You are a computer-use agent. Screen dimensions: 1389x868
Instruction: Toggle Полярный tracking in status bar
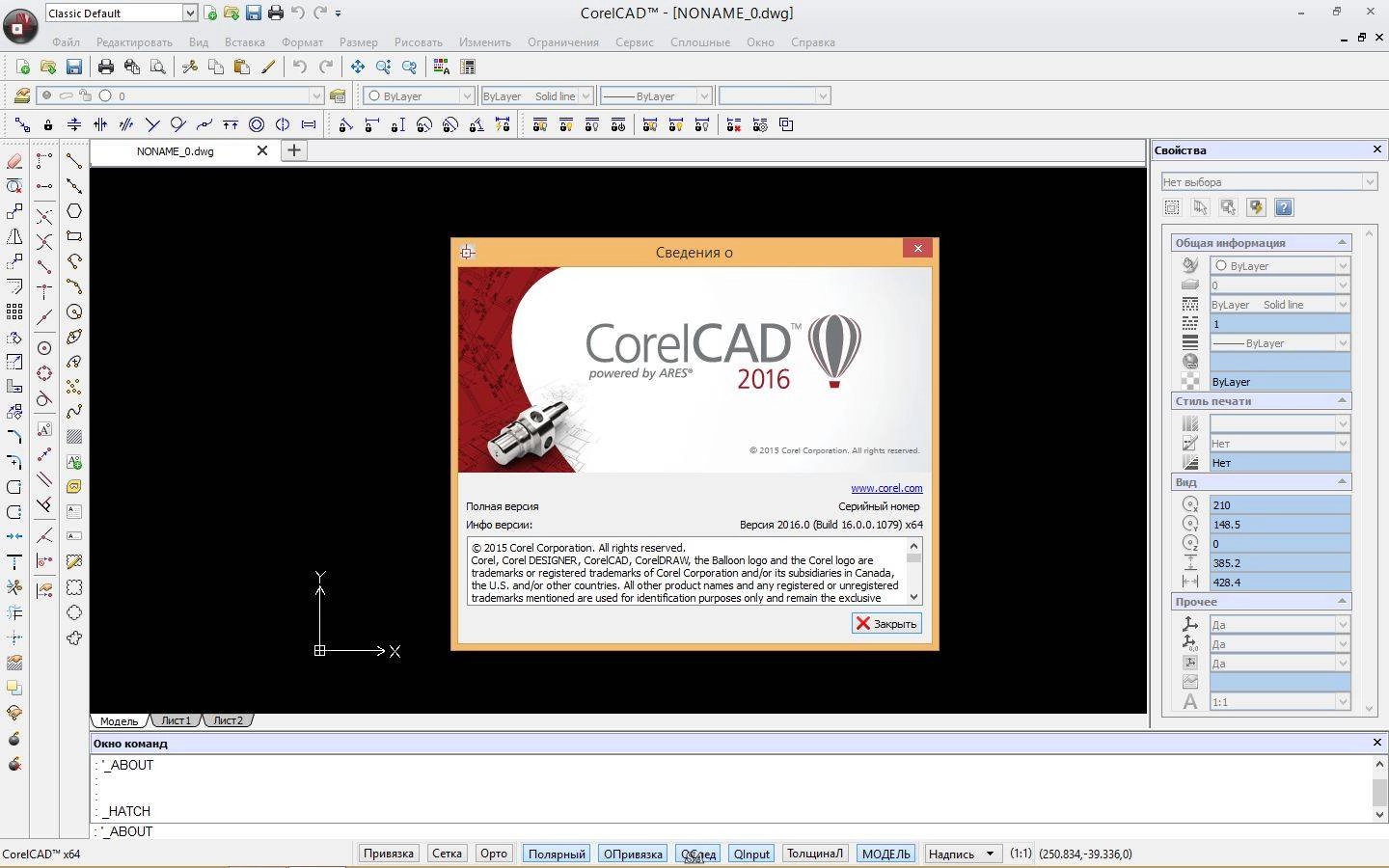[557, 854]
